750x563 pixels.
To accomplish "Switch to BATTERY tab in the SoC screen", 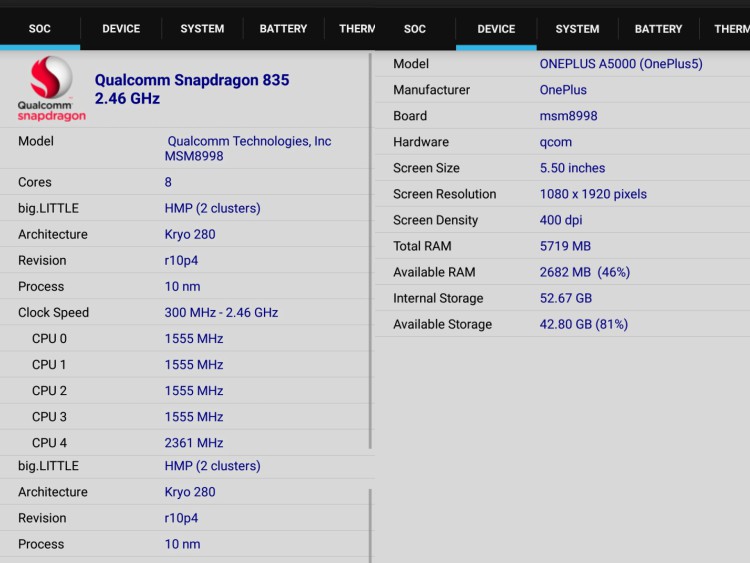I will (x=283, y=29).
